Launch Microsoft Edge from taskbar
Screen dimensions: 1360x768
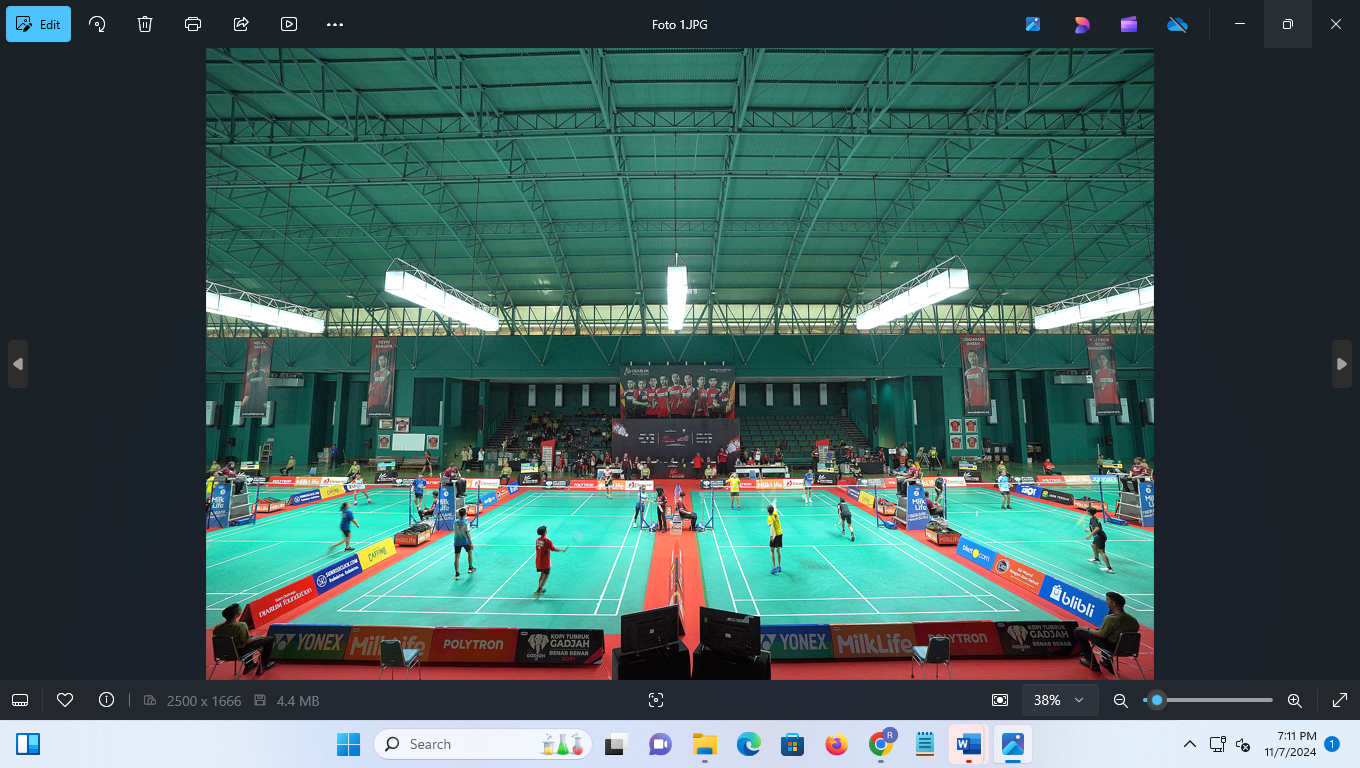pos(749,744)
